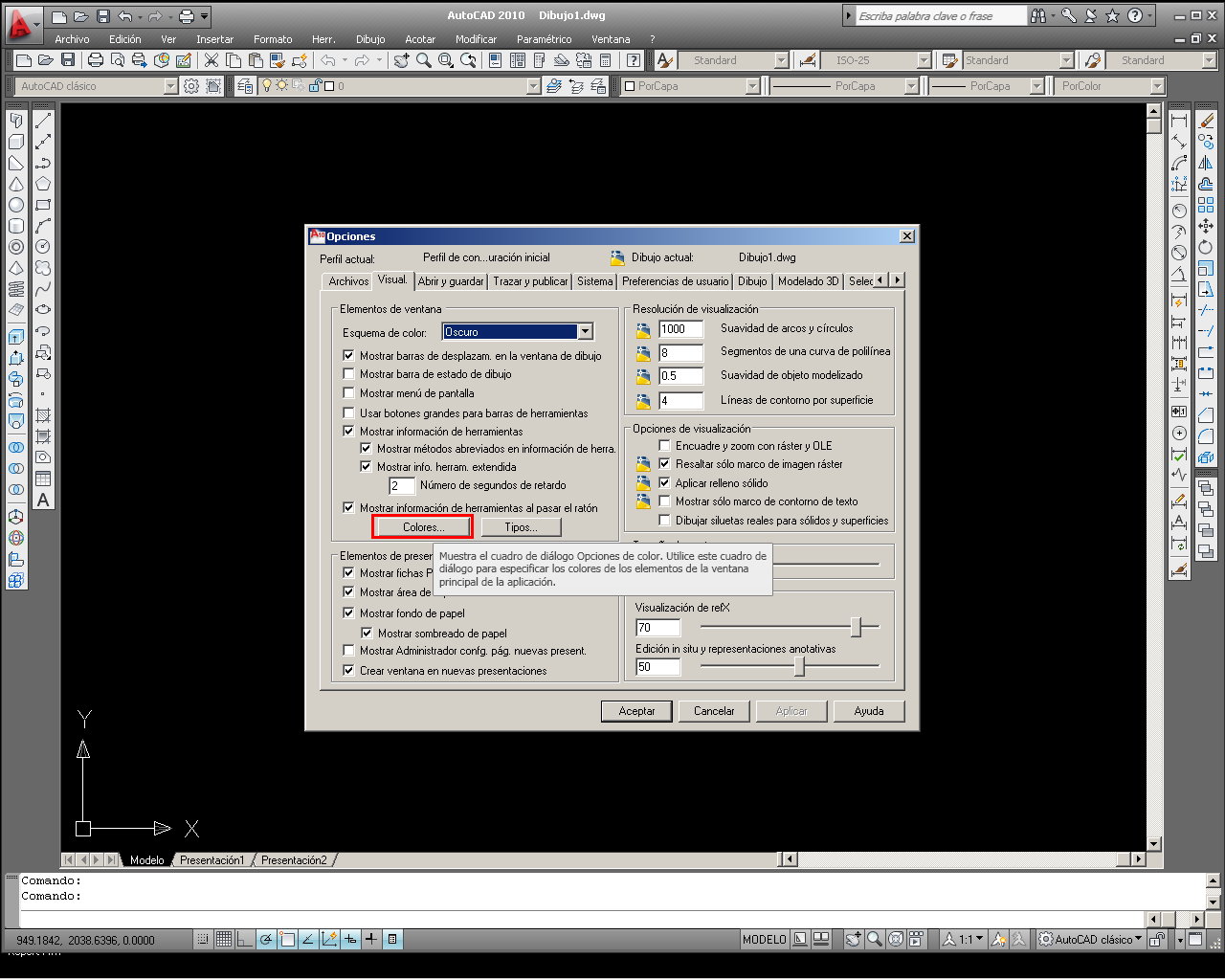The image size is (1225, 980).
Task: Click the Pan hand icon
Action: click(401, 60)
